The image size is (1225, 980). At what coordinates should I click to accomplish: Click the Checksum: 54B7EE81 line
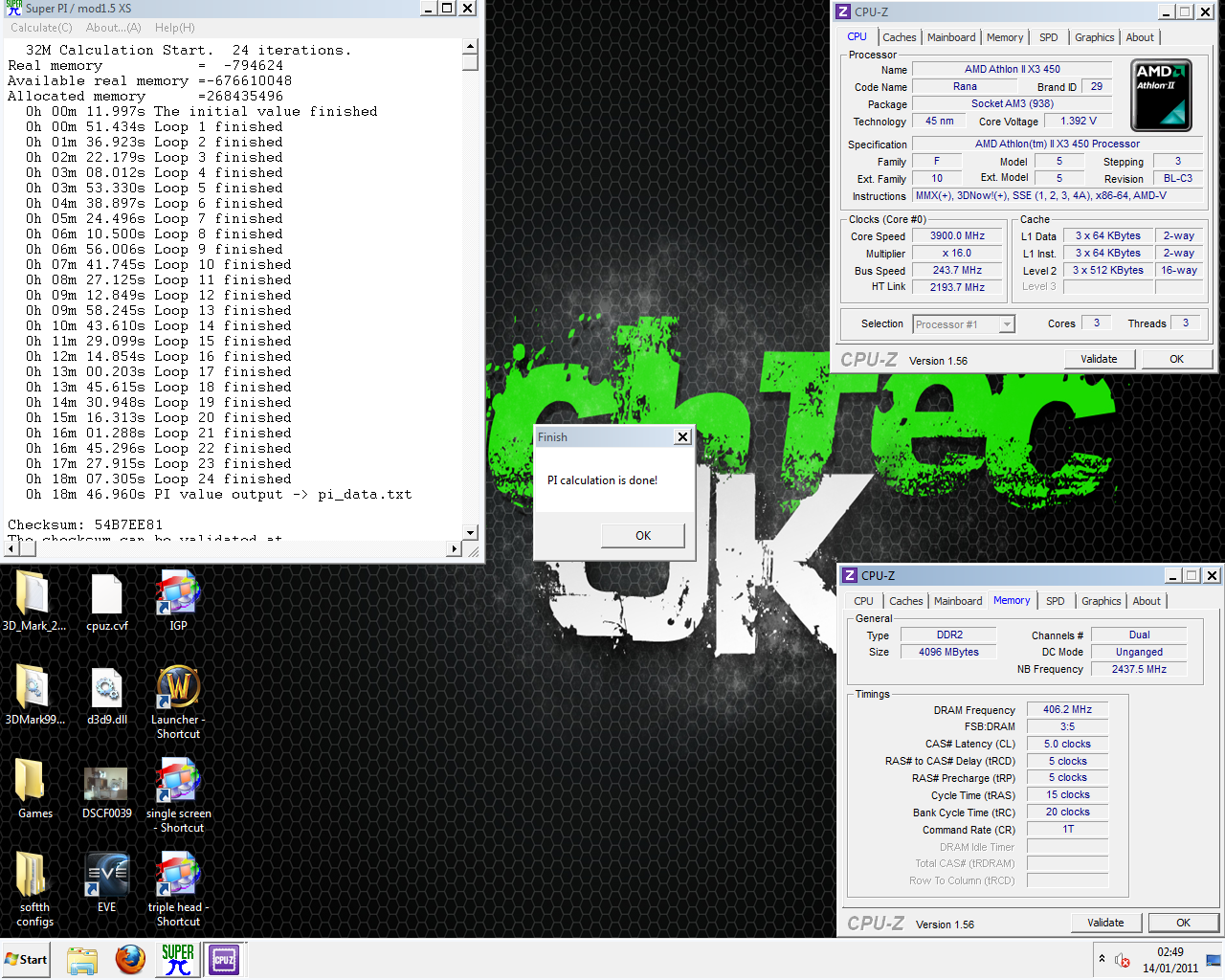85,524
